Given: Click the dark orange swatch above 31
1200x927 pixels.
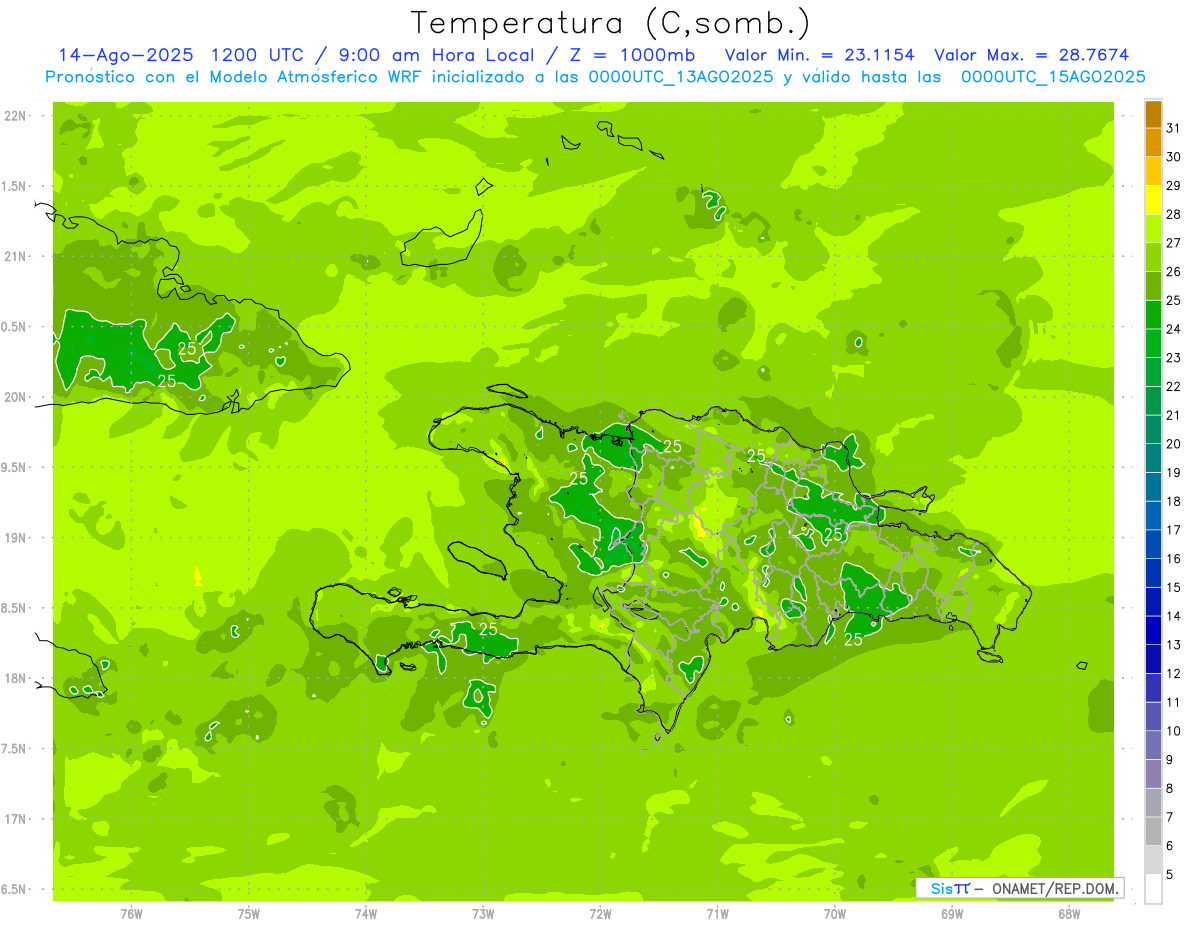Looking at the screenshot, I should tap(1153, 114).
